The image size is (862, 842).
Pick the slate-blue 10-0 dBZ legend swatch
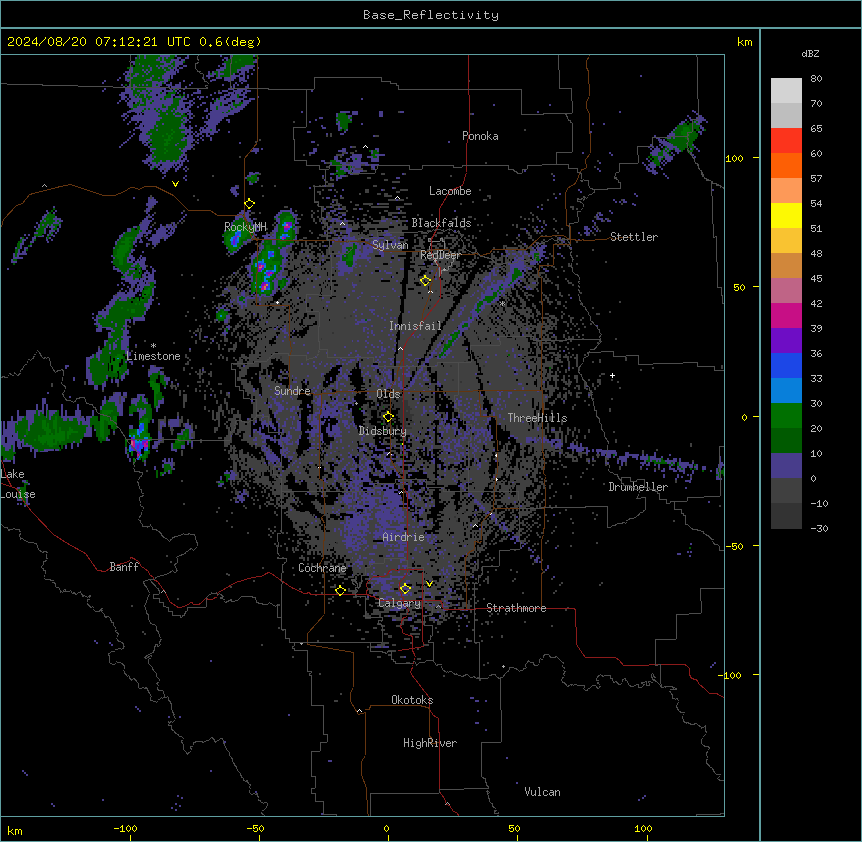[786, 466]
